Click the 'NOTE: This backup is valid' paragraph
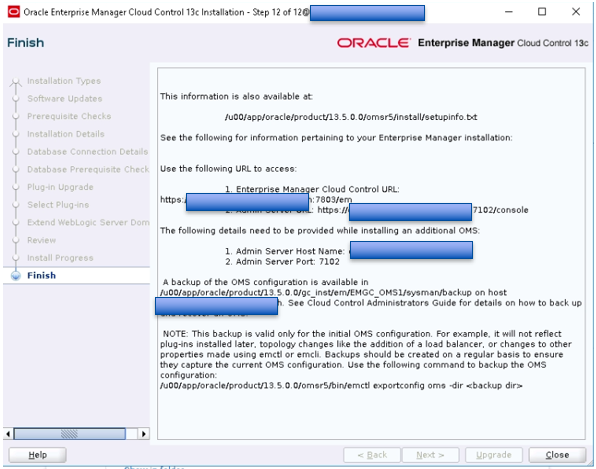 pyautogui.click(x=366, y=354)
